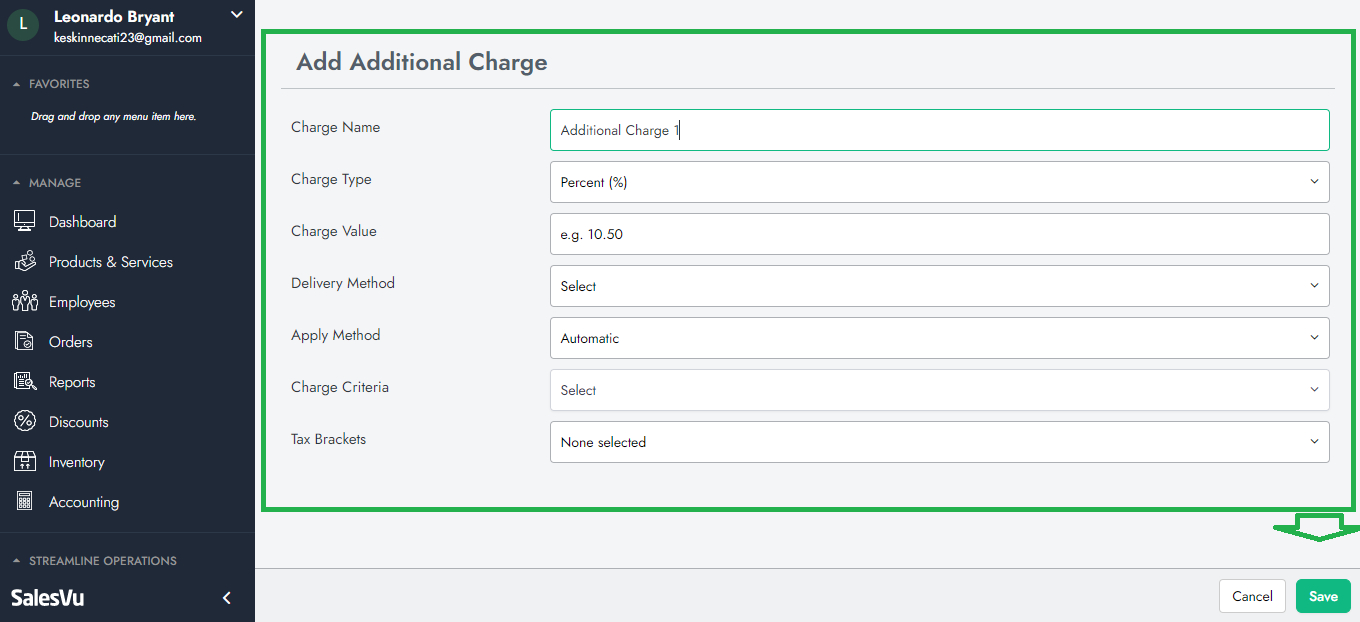
Task: Click the Reports magnifier icon
Action: click(x=25, y=382)
